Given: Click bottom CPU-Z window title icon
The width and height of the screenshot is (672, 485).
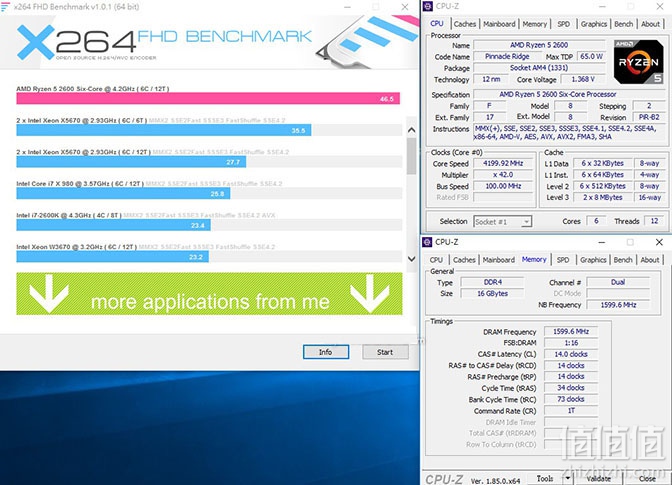Looking at the screenshot, I should (x=427, y=242).
